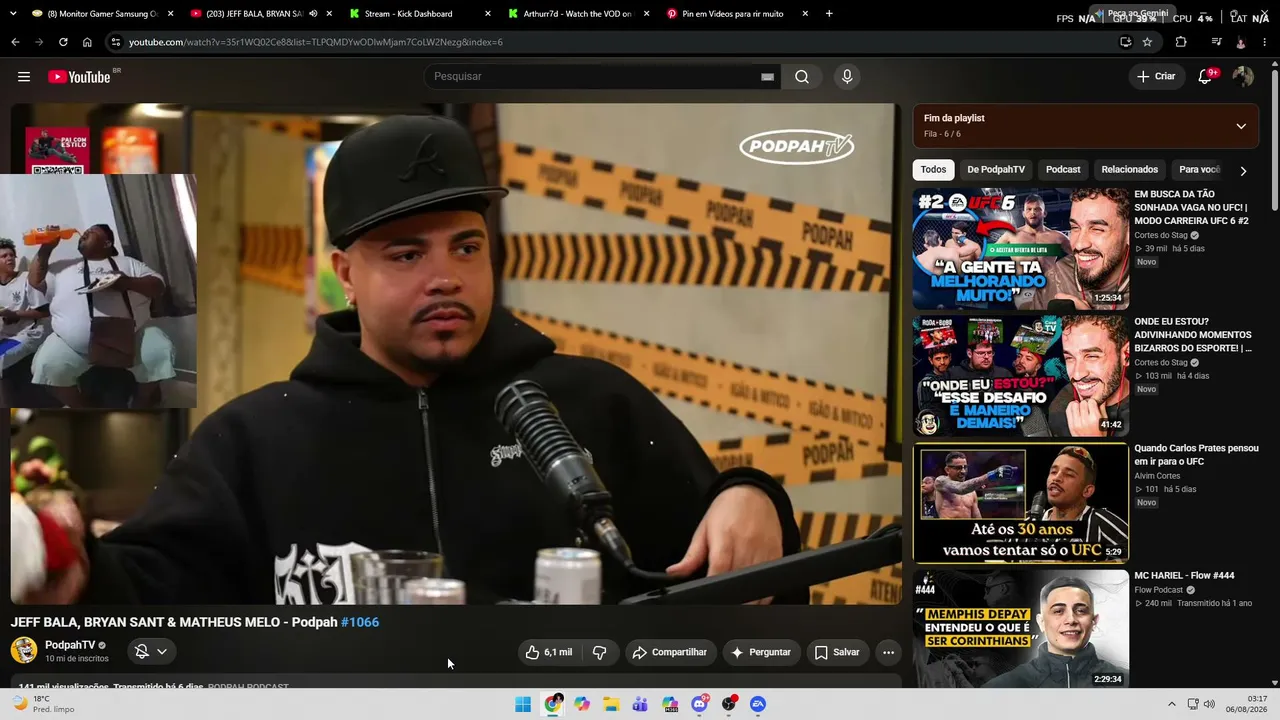1280x720 pixels.
Task: Expand the playlist panel chevron
Action: [x=1241, y=126]
